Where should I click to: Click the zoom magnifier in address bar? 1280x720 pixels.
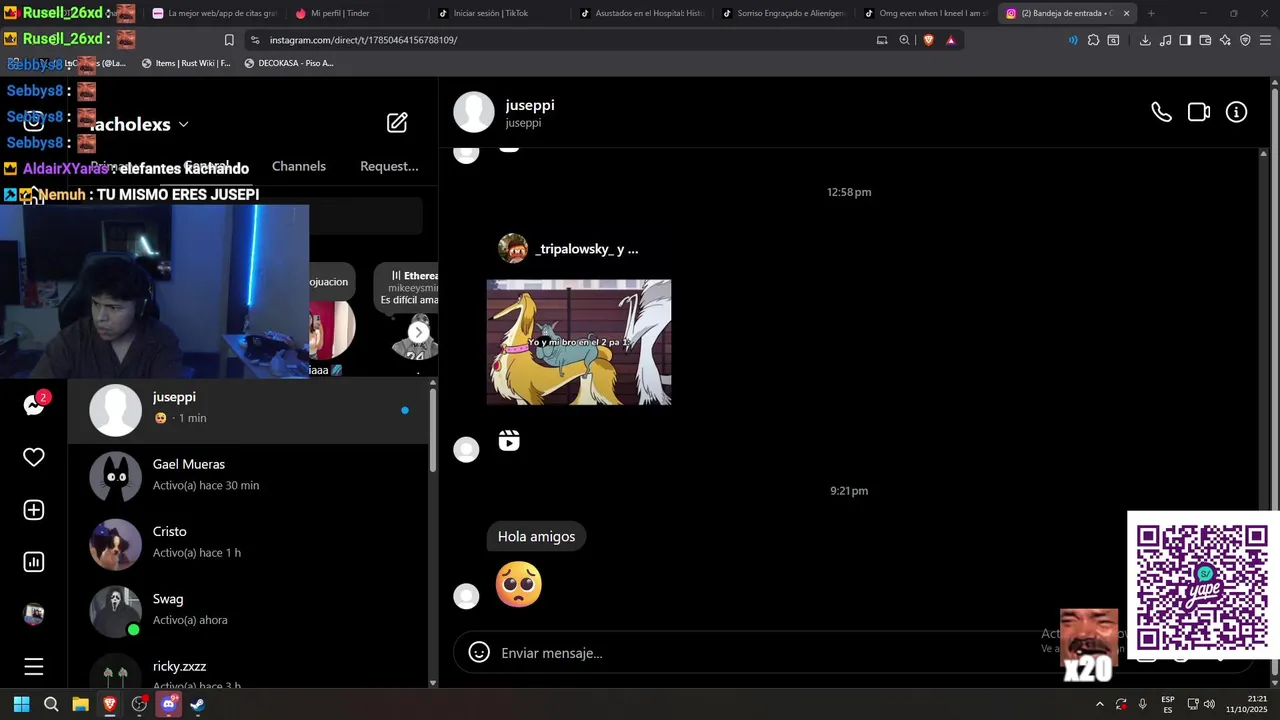point(905,40)
